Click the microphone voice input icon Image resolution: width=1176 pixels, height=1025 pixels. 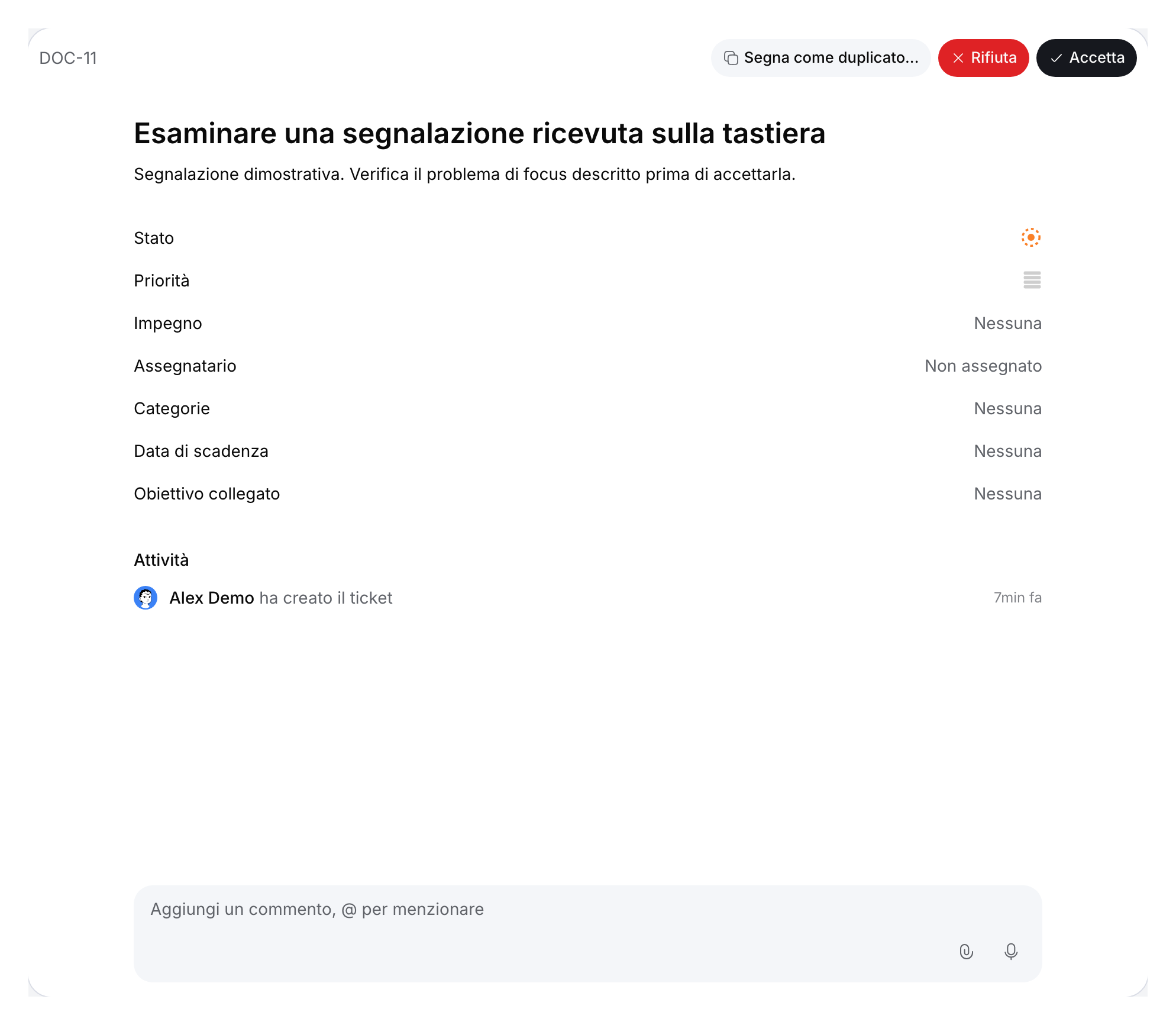point(1011,951)
